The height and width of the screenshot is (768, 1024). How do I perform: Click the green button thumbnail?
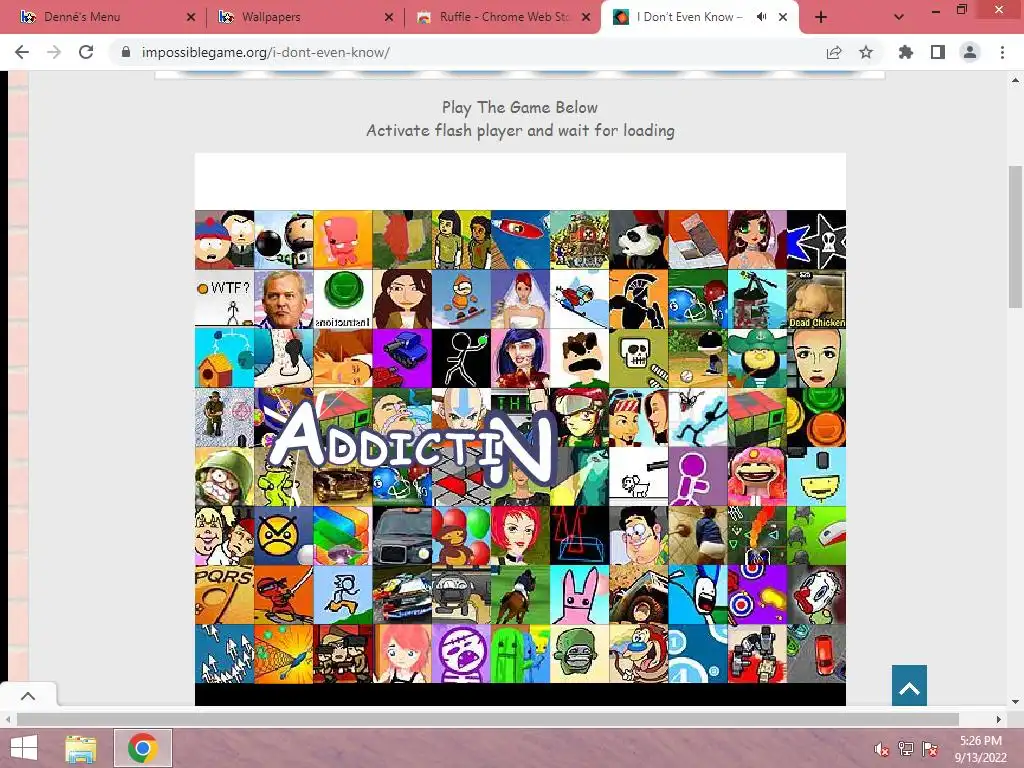click(343, 299)
